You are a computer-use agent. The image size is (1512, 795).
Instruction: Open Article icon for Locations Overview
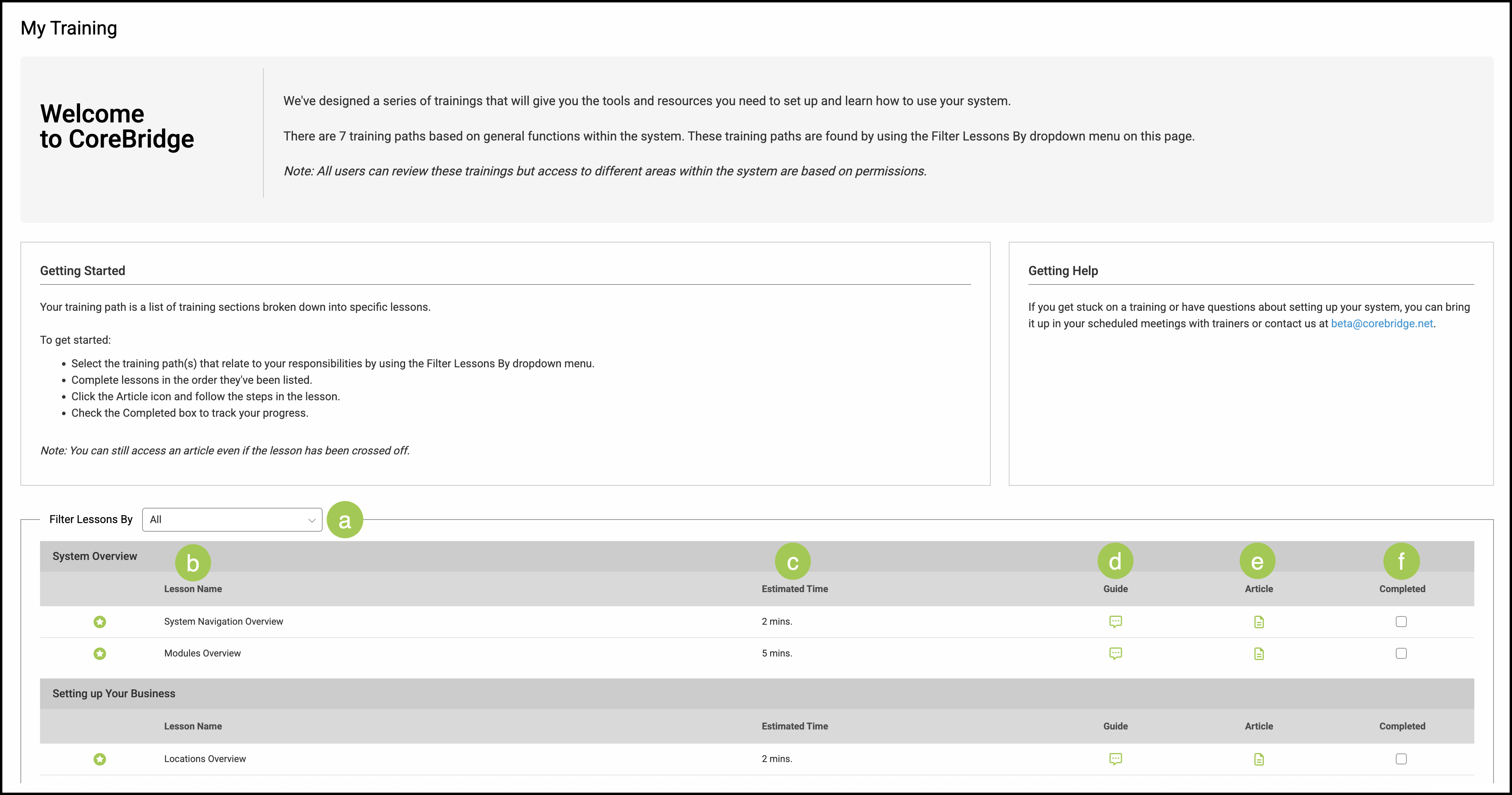[1258, 759]
